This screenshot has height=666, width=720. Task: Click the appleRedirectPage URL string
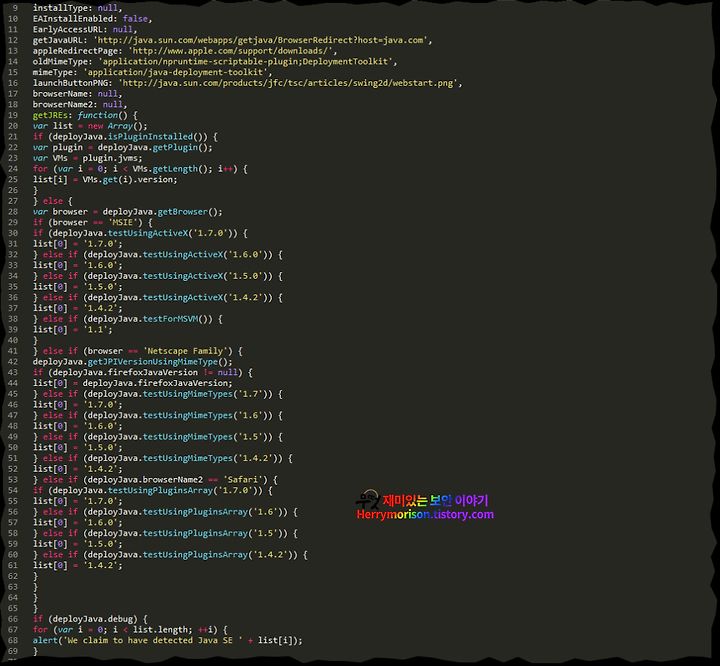(x=231, y=51)
